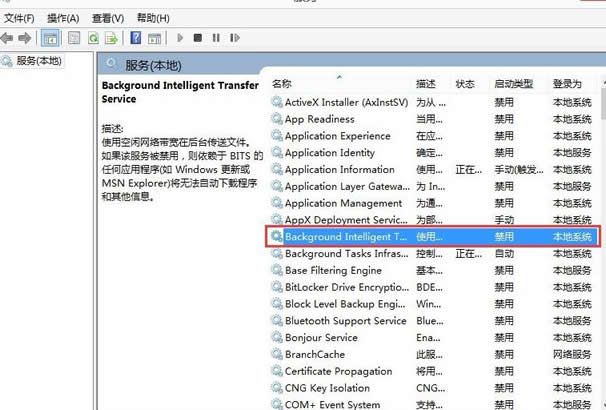Select the ActiveX Installer (AxInstSV) service

click(x=431, y=102)
